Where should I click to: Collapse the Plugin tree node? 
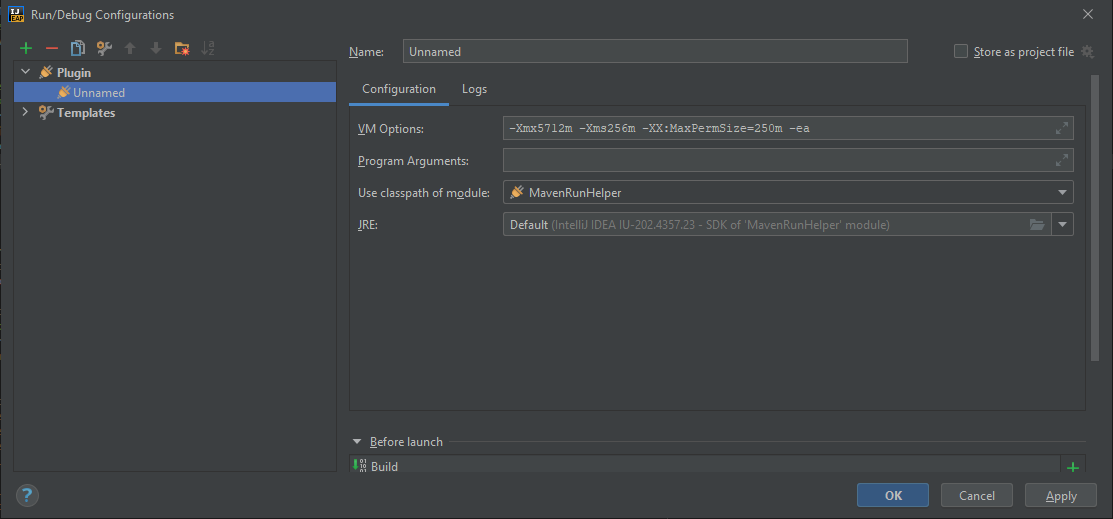point(26,72)
